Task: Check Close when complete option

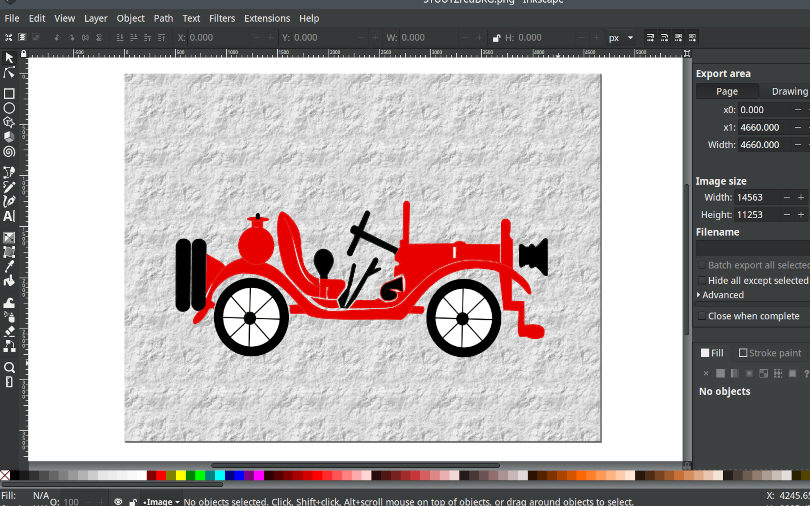Action: [x=701, y=316]
